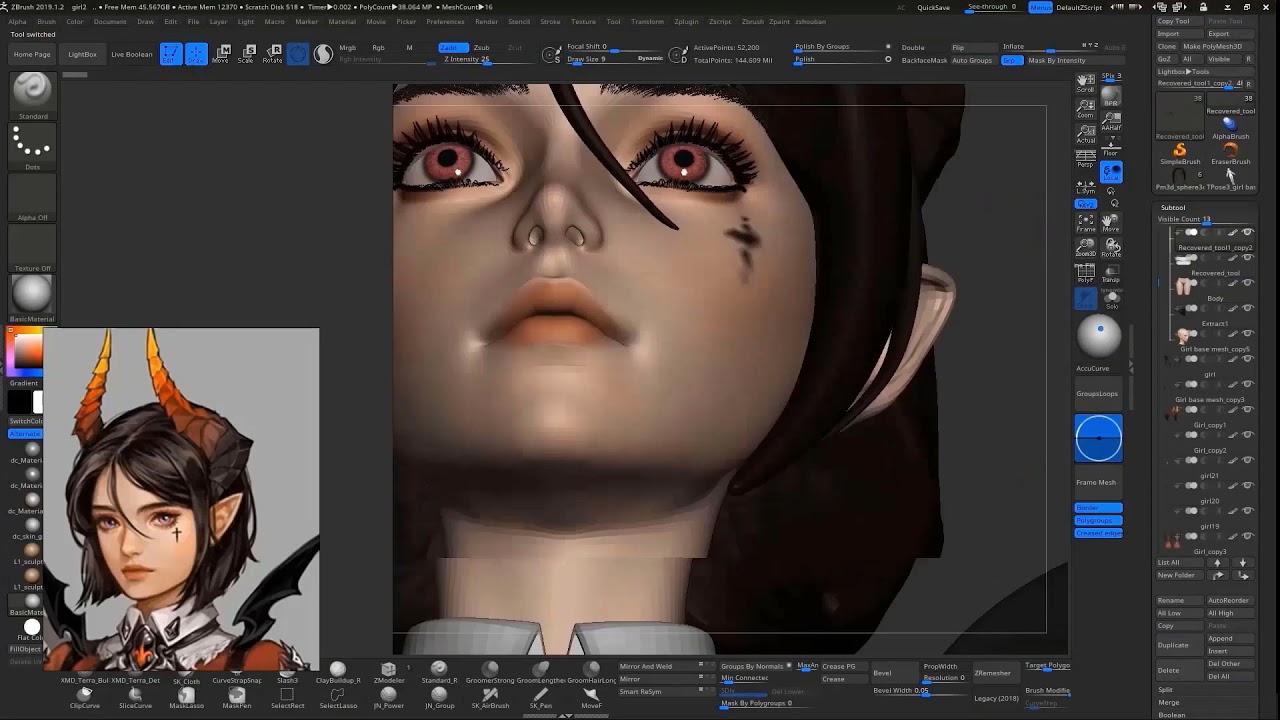Choose the SimpleBrush tool

pos(1180,153)
